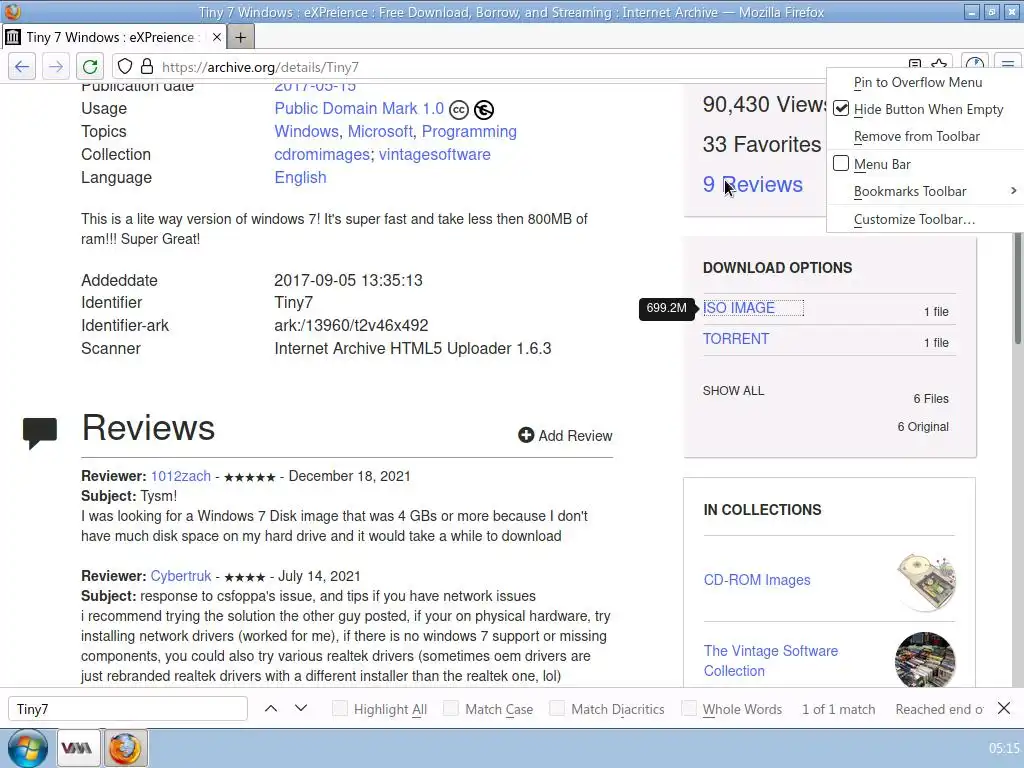Enable Highlight All in the find bar
Viewport: 1024px width, 768px height.
(340, 709)
